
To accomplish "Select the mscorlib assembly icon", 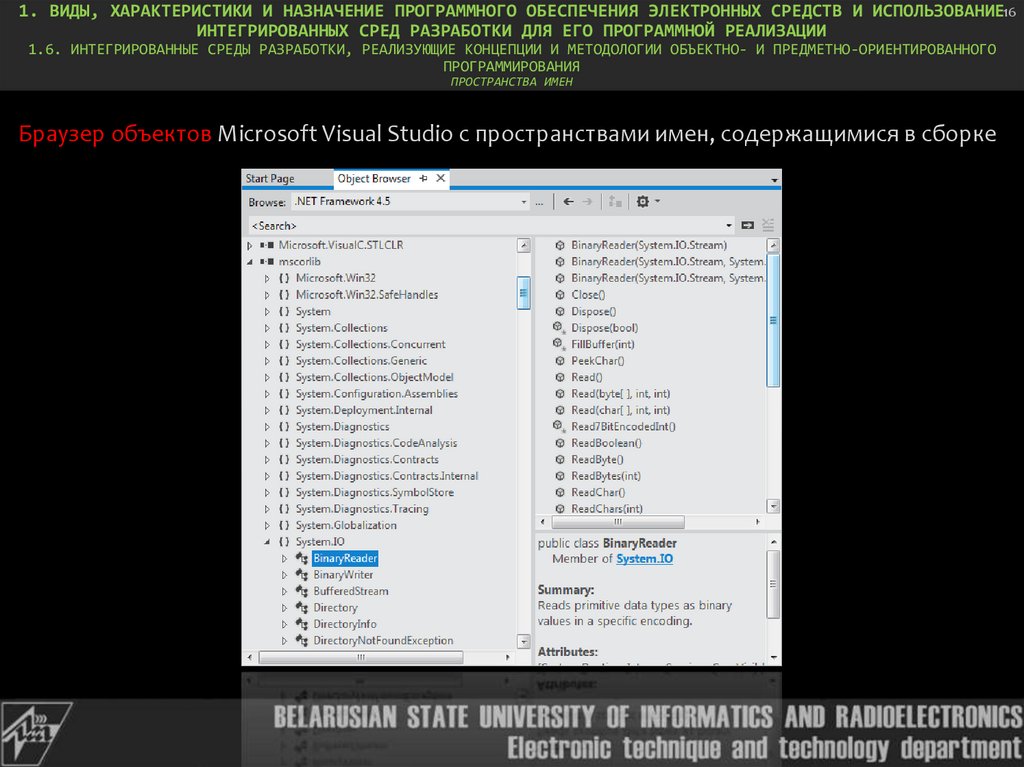I will point(266,262).
